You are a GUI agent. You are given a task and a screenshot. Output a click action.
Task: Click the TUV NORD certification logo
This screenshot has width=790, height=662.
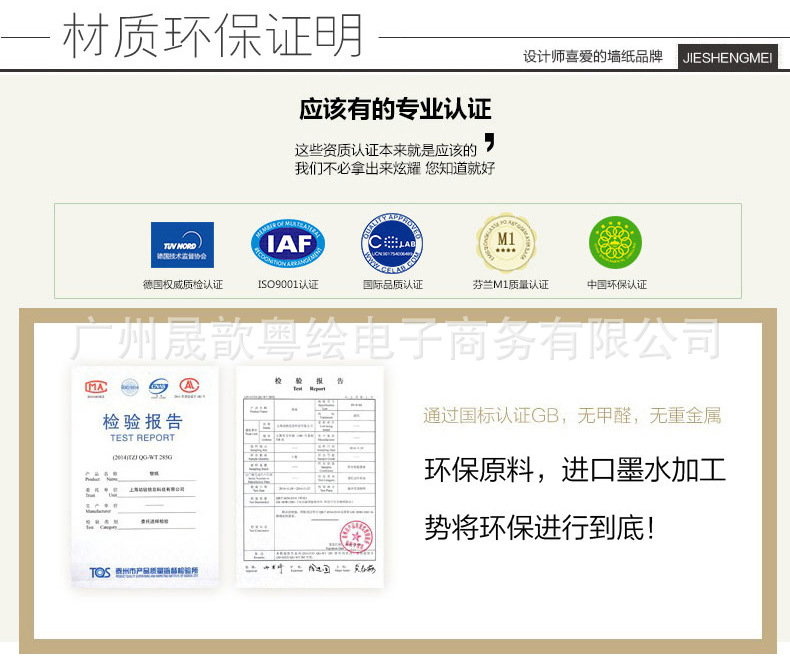[x=182, y=244]
